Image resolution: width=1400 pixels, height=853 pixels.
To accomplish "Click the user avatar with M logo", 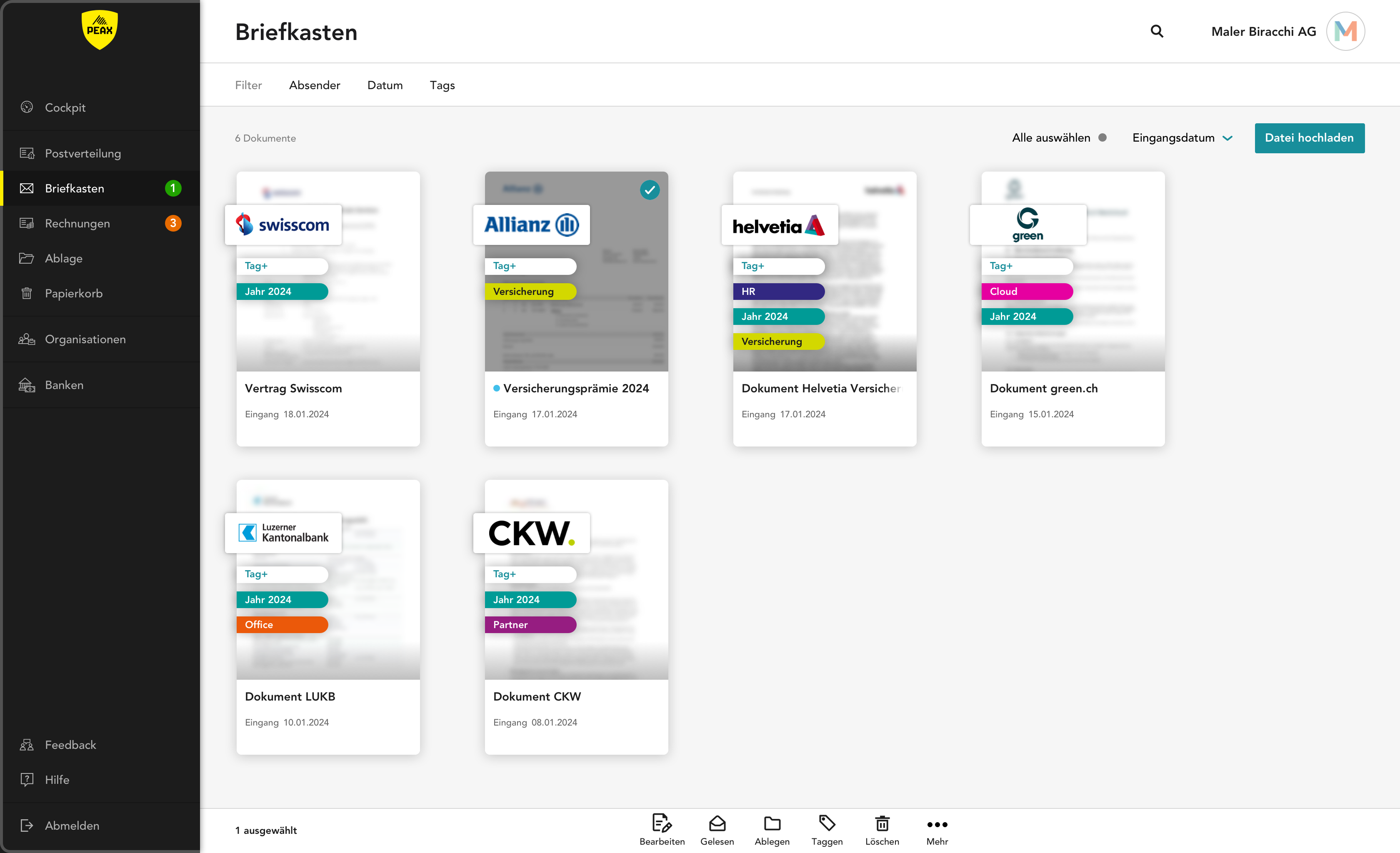I will (x=1345, y=31).
